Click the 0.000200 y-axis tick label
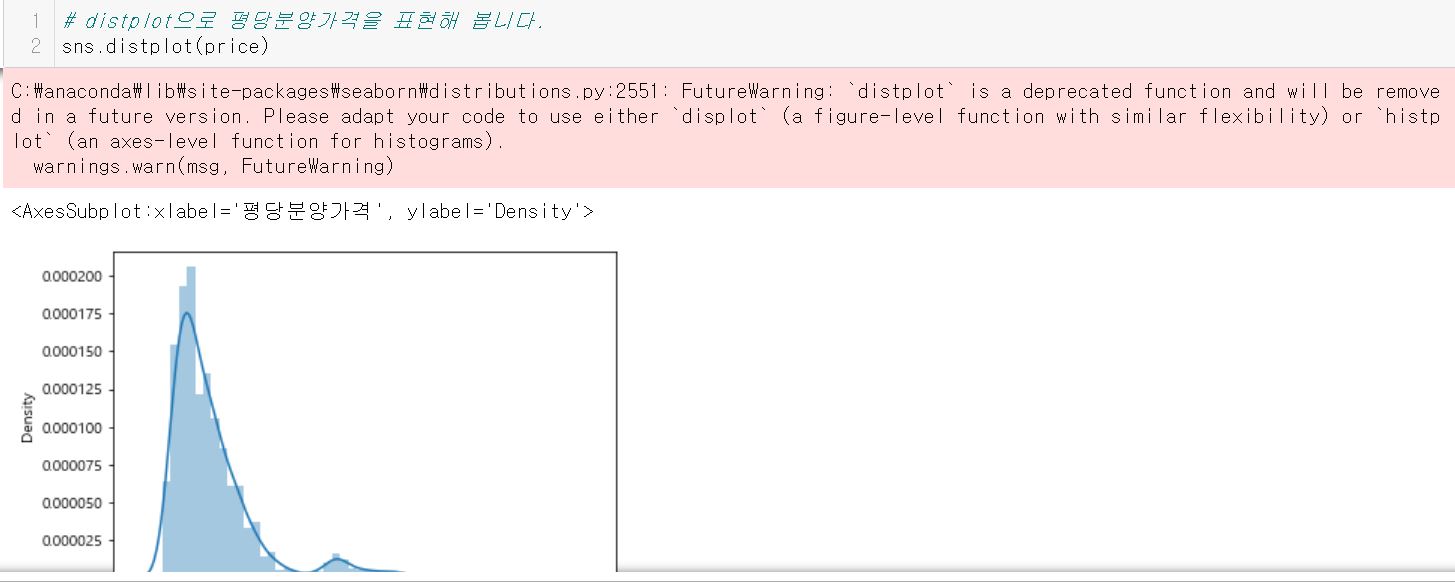The height and width of the screenshot is (582, 1455). coord(78,276)
